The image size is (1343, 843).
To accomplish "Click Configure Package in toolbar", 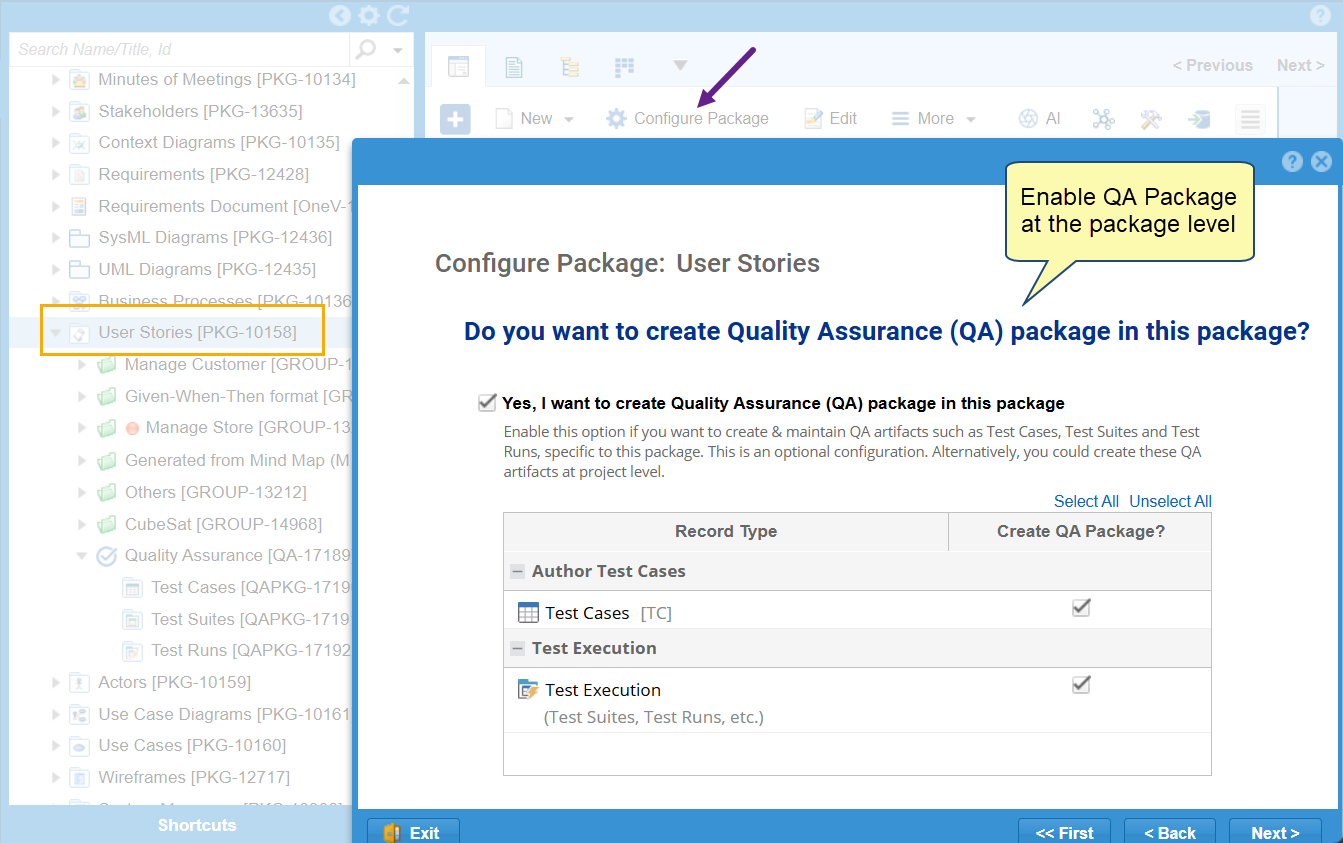I will click(x=687, y=118).
